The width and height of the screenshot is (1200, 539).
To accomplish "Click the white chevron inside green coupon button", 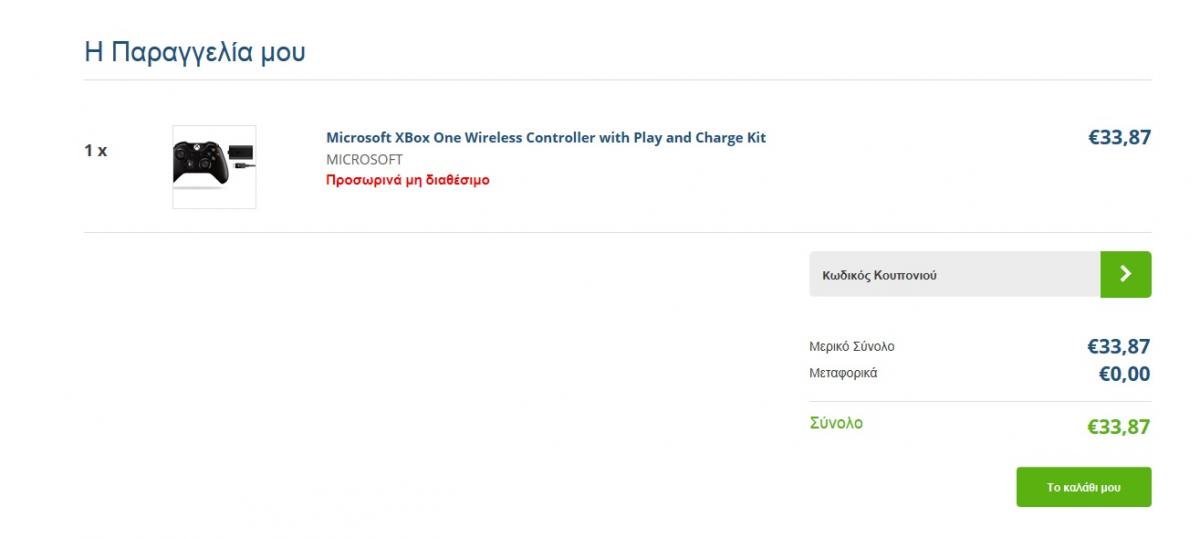I will (x=1126, y=274).
